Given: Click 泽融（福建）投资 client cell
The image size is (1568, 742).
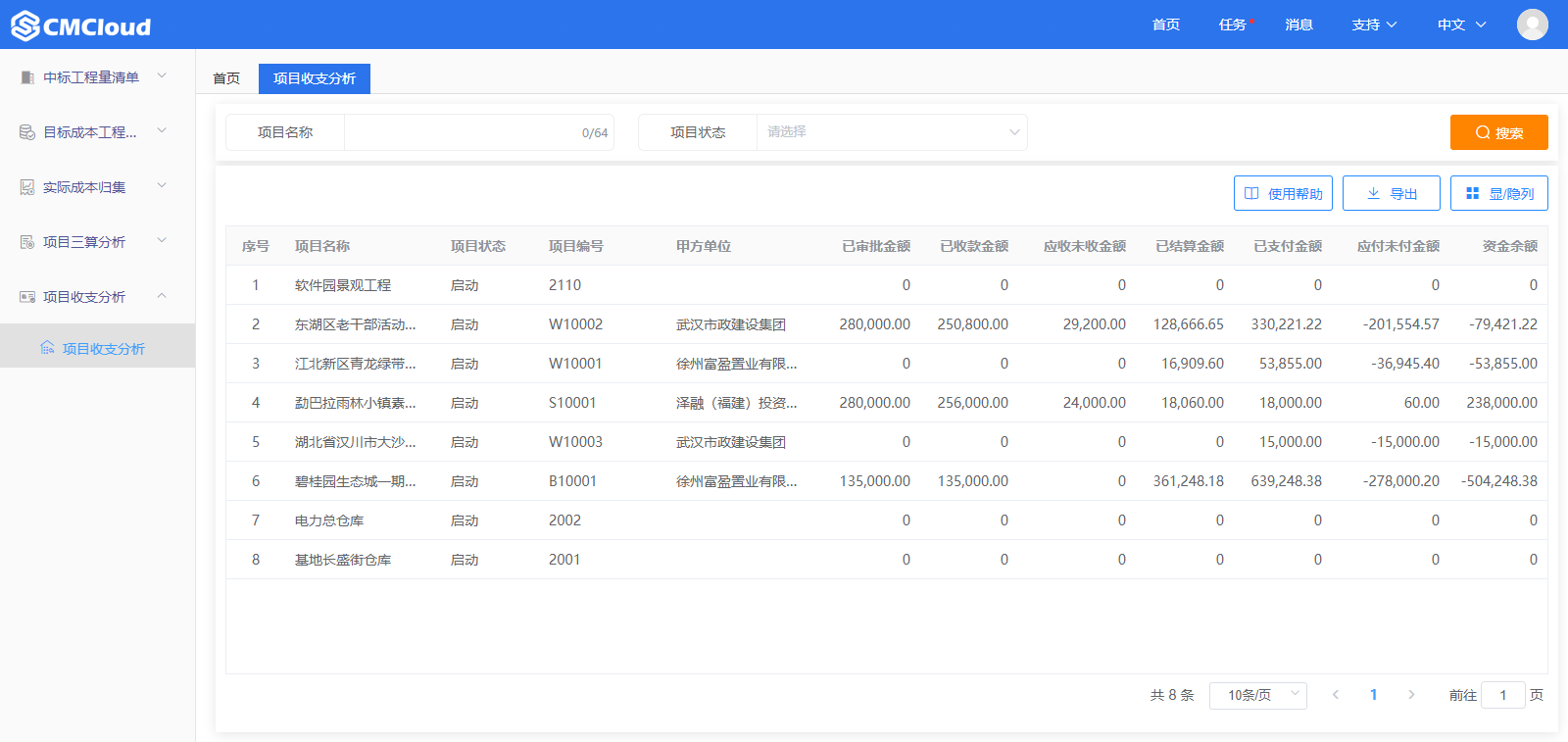Looking at the screenshot, I should coord(737,403).
